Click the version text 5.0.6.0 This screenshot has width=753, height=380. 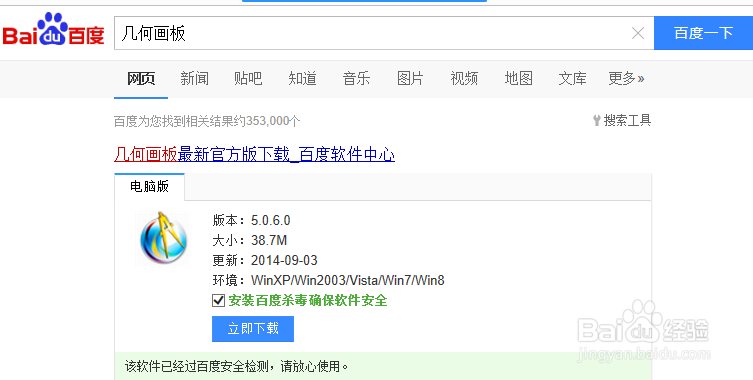click(271, 221)
